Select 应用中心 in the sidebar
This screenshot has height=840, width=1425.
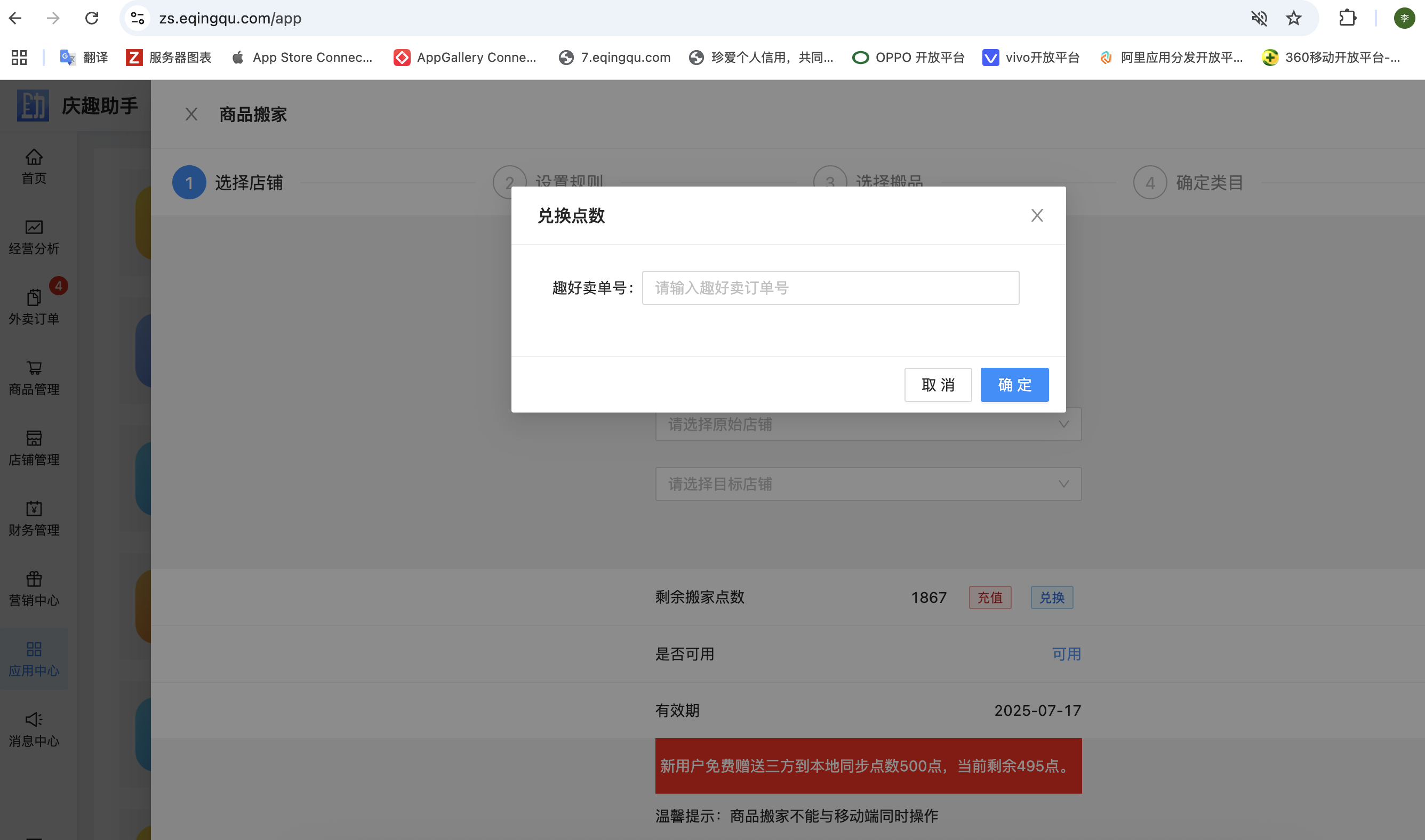34,659
